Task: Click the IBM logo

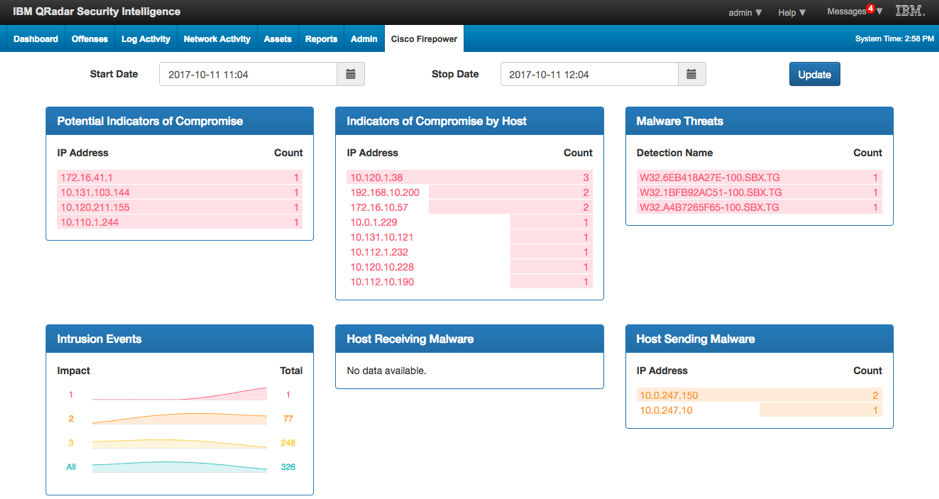Action: pyautogui.click(x=909, y=12)
